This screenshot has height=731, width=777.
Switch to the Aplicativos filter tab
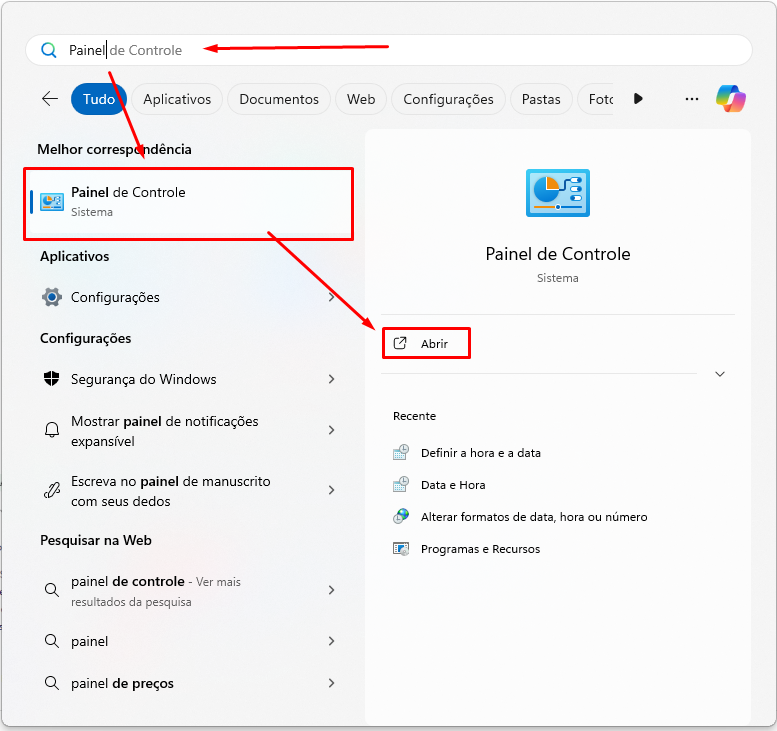coord(177,99)
